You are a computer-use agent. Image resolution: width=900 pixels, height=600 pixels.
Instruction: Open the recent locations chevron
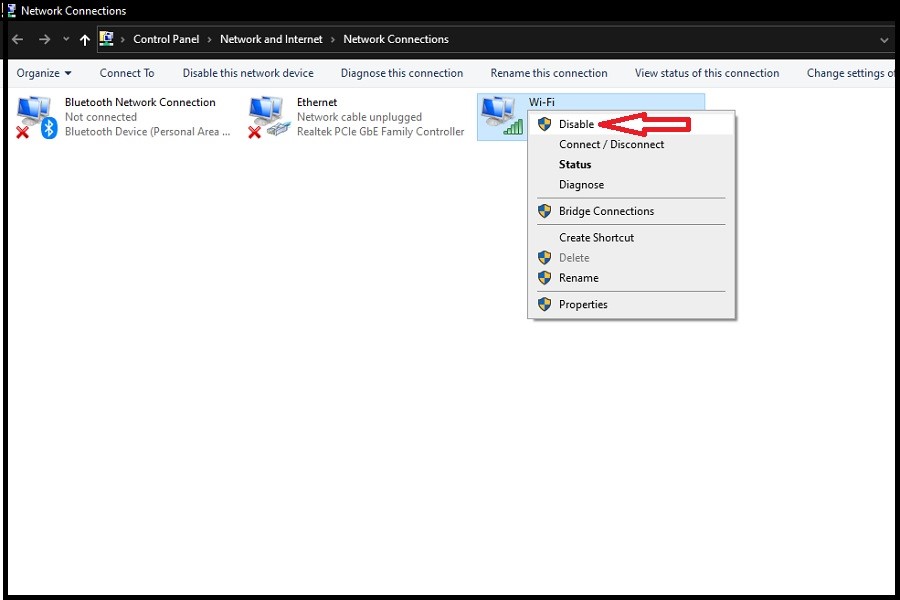pyautogui.click(x=66, y=40)
